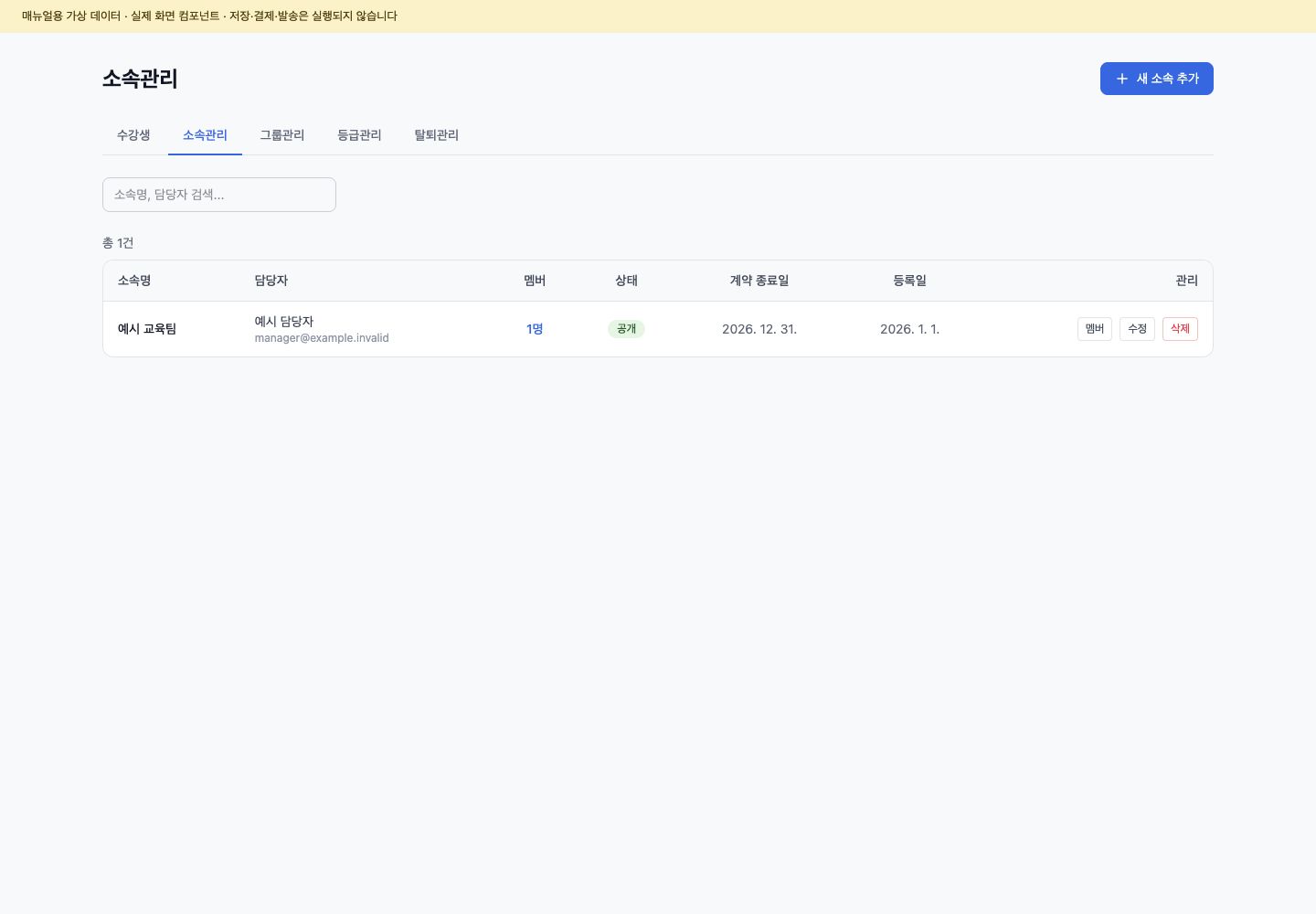Click the plus icon in 새 소속 추가

(x=1122, y=79)
